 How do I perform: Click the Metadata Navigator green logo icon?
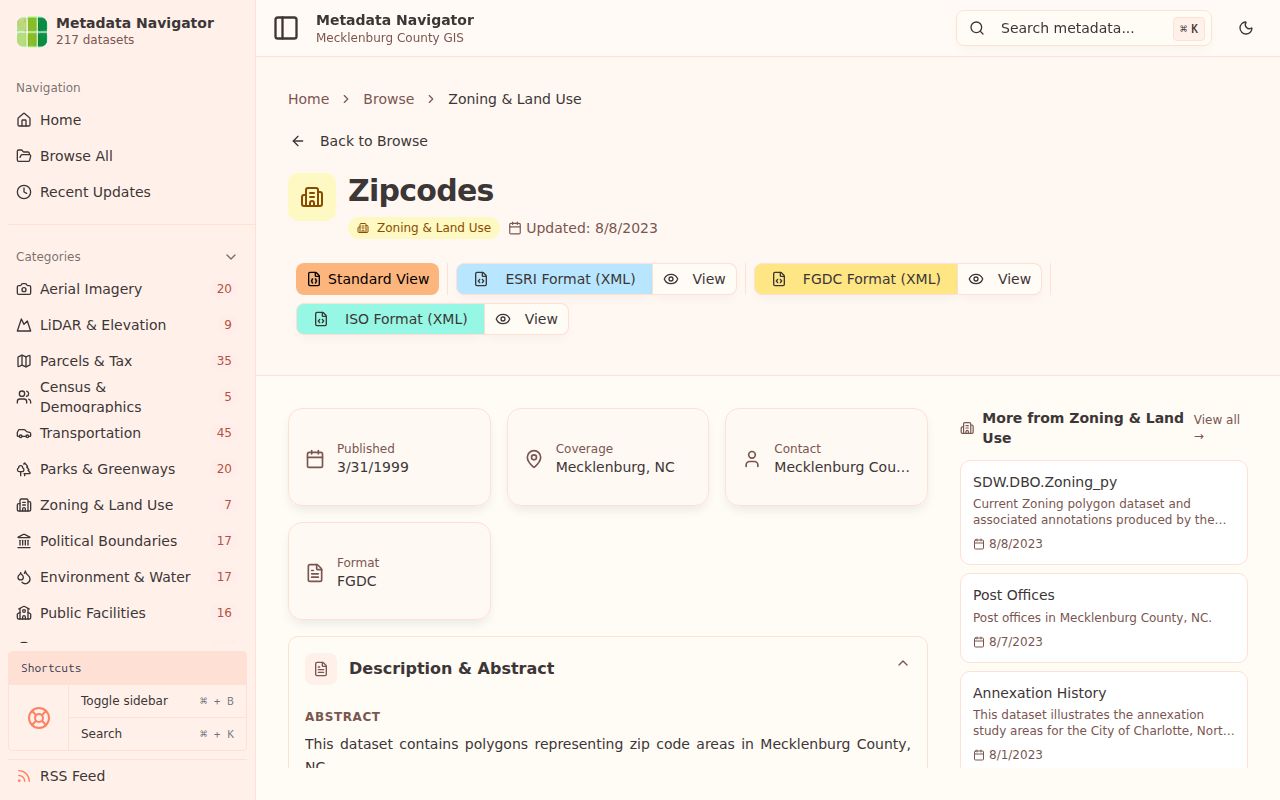32,31
